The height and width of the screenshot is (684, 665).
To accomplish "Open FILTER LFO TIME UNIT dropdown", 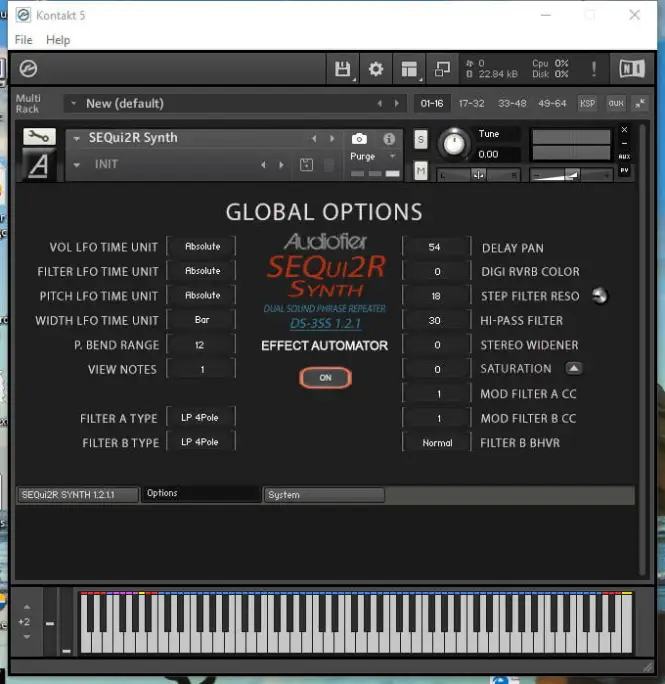I will point(202,271).
